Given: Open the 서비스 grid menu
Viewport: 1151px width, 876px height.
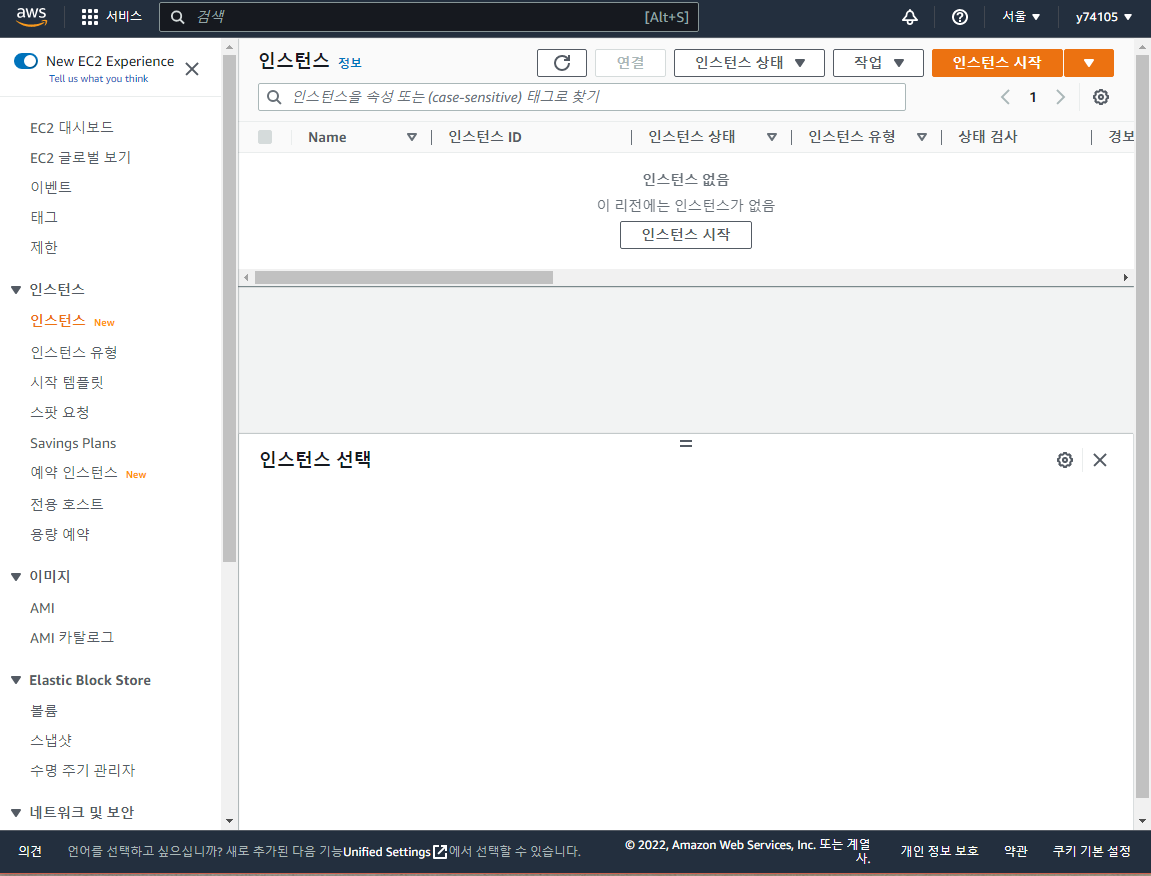Looking at the screenshot, I should (112, 17).
